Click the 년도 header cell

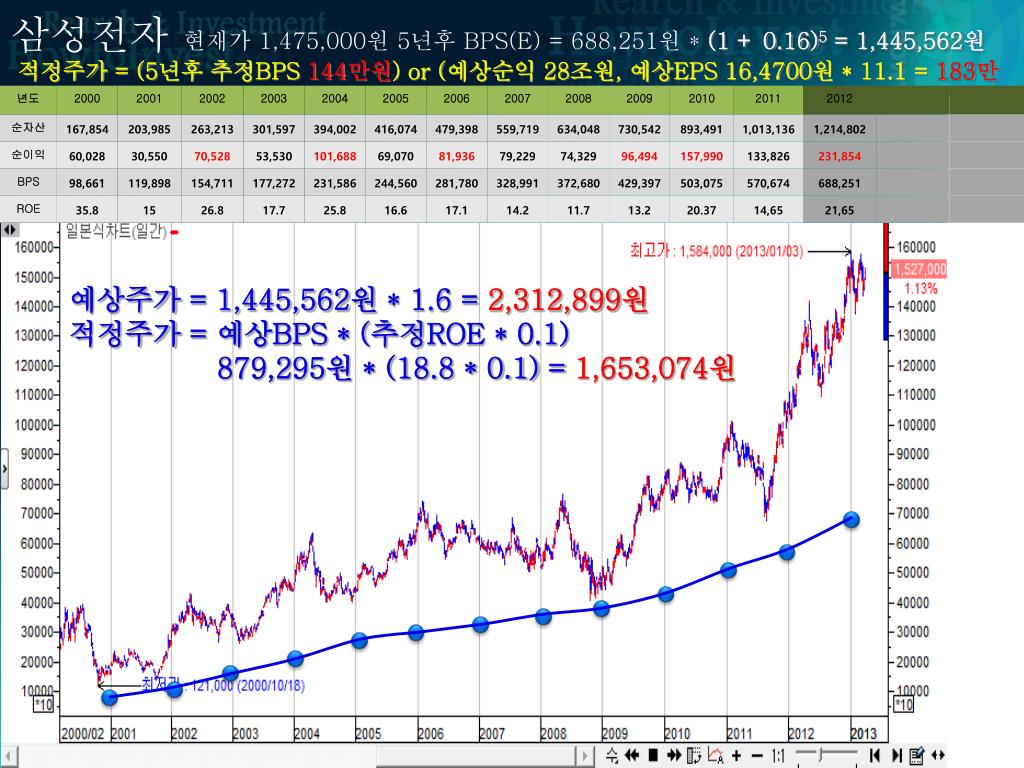pyautogui.click(x=28, y=99)
